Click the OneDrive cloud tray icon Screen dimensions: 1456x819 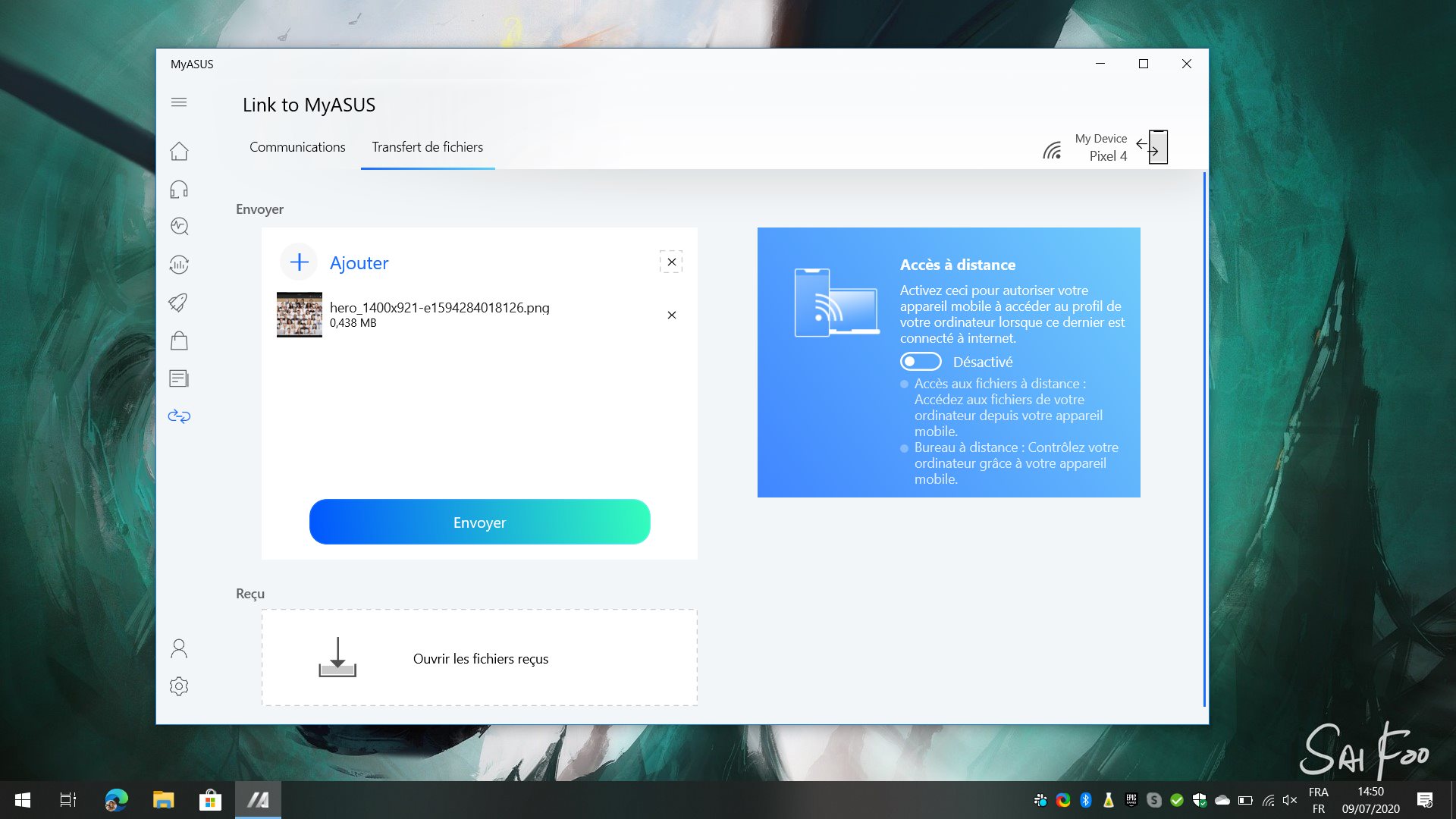(1222, 800)
